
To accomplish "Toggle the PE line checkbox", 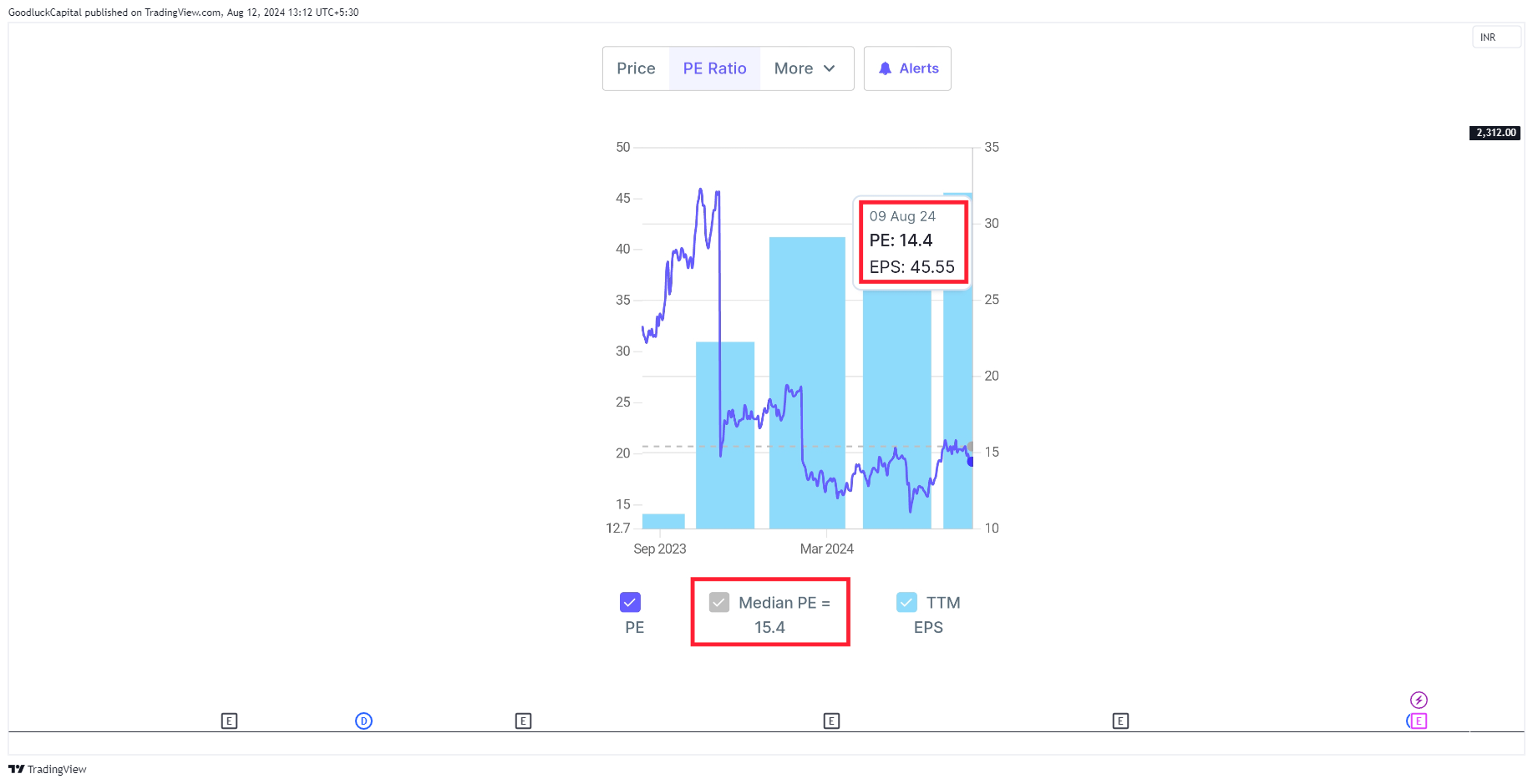I will coord(630,602).
